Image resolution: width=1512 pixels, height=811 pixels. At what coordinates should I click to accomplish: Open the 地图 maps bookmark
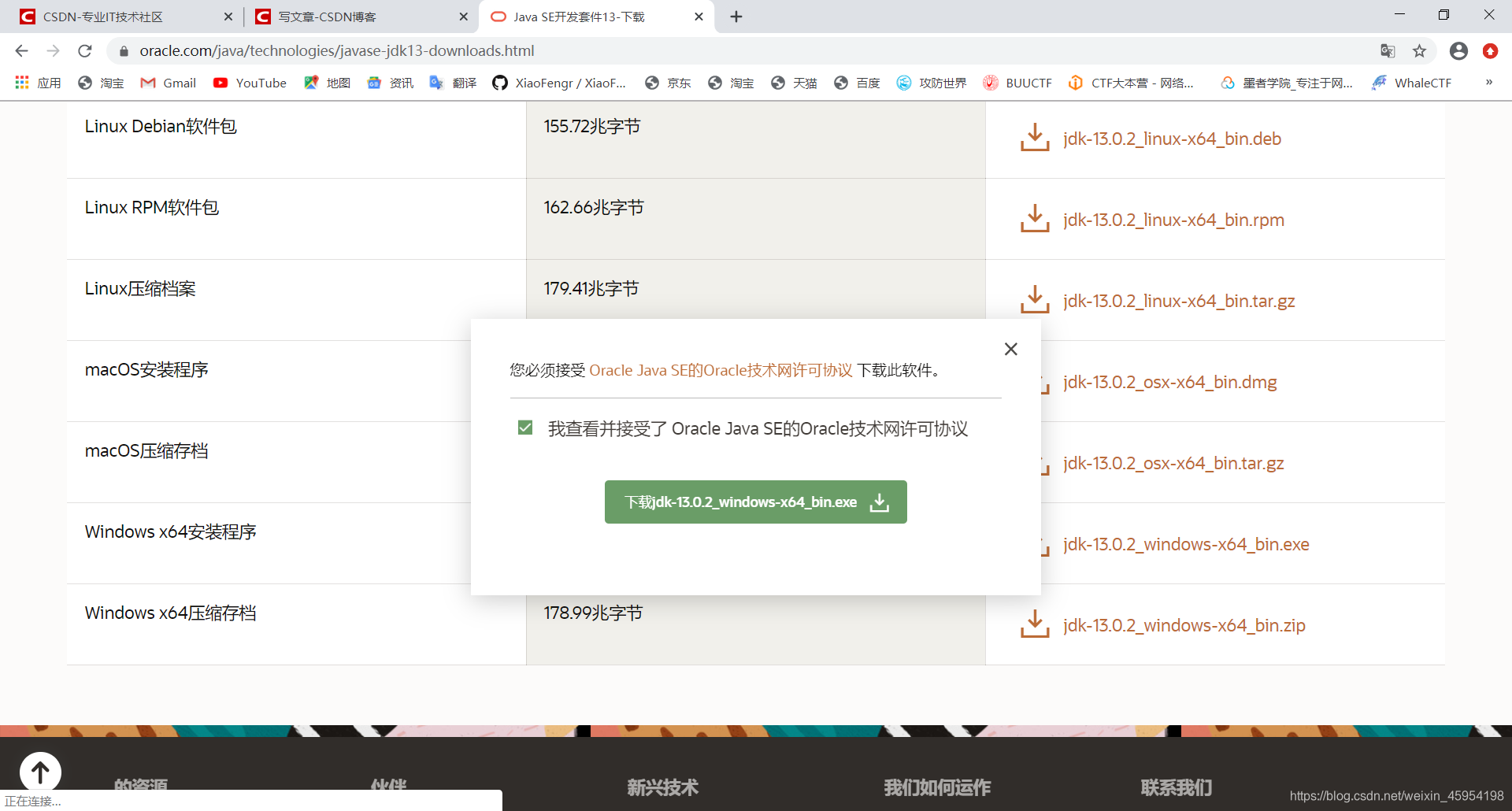(327, 83)
